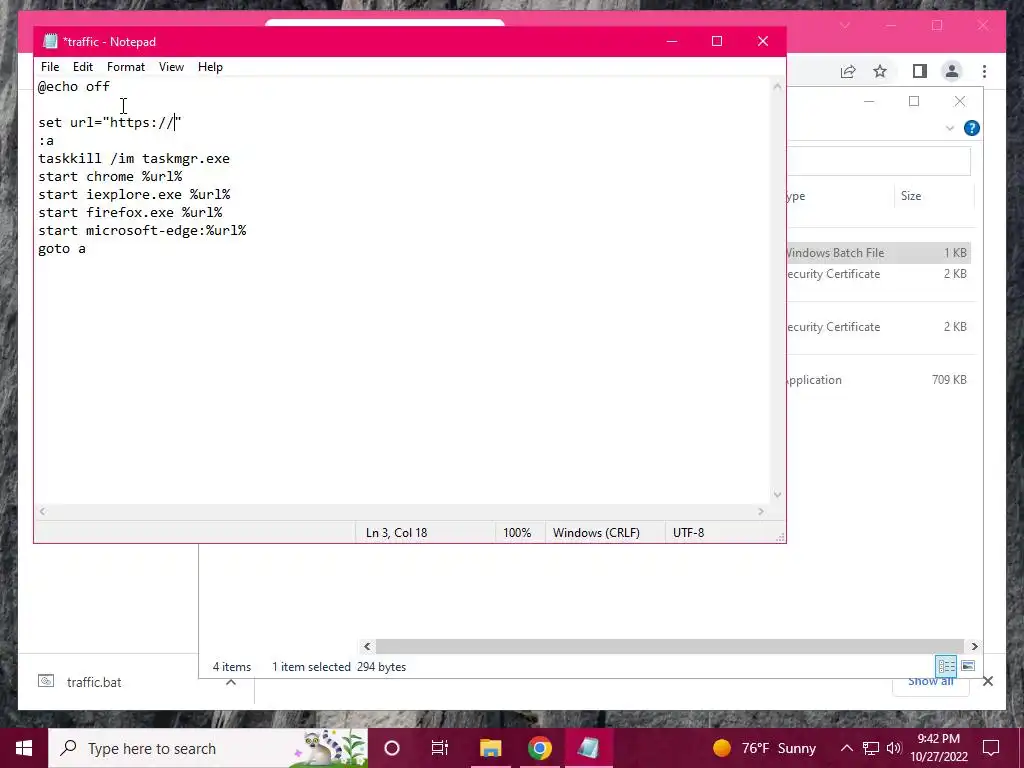Open traffic.bat download options chevron
Image resolution: width=1024 pixels, height=768 pixels.
tap(231, 682)
